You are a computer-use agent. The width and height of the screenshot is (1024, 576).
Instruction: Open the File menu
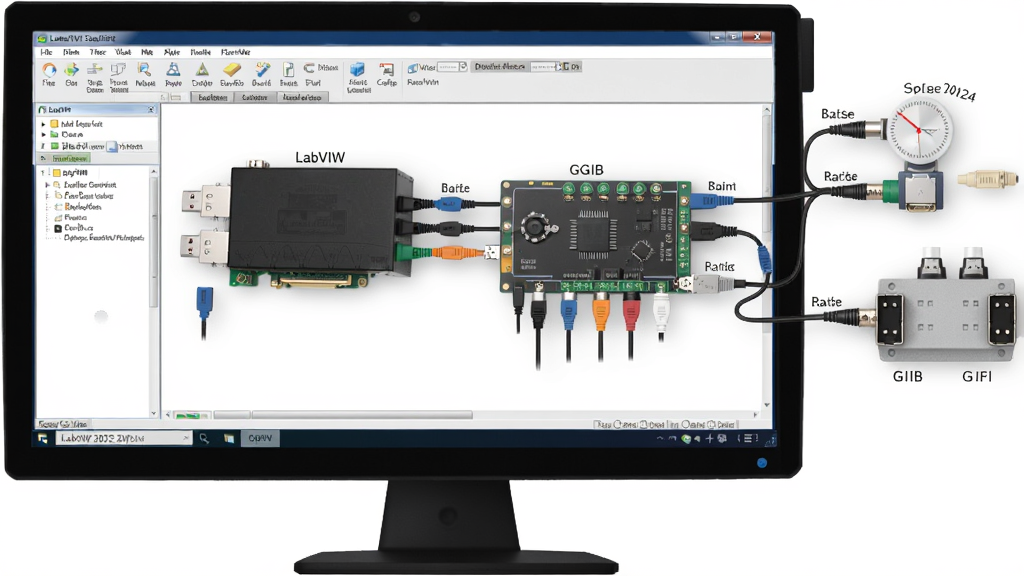(x=46, y=52)
